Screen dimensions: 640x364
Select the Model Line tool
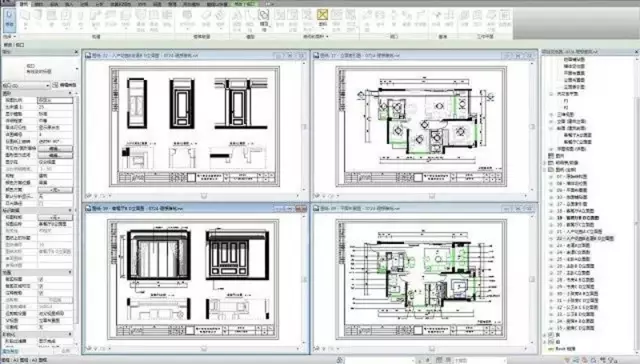250,20
